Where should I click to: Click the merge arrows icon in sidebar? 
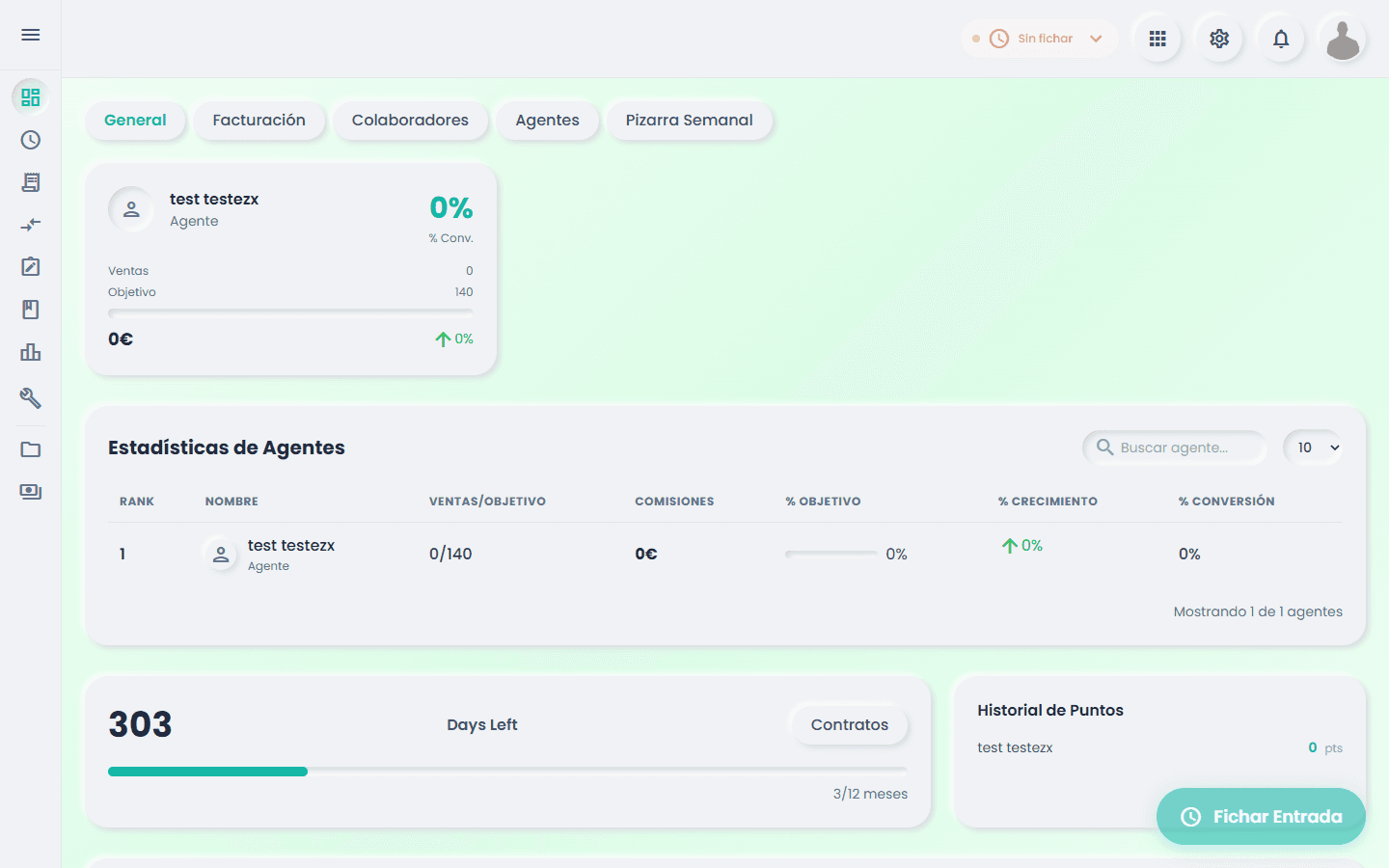pos(30,224)
